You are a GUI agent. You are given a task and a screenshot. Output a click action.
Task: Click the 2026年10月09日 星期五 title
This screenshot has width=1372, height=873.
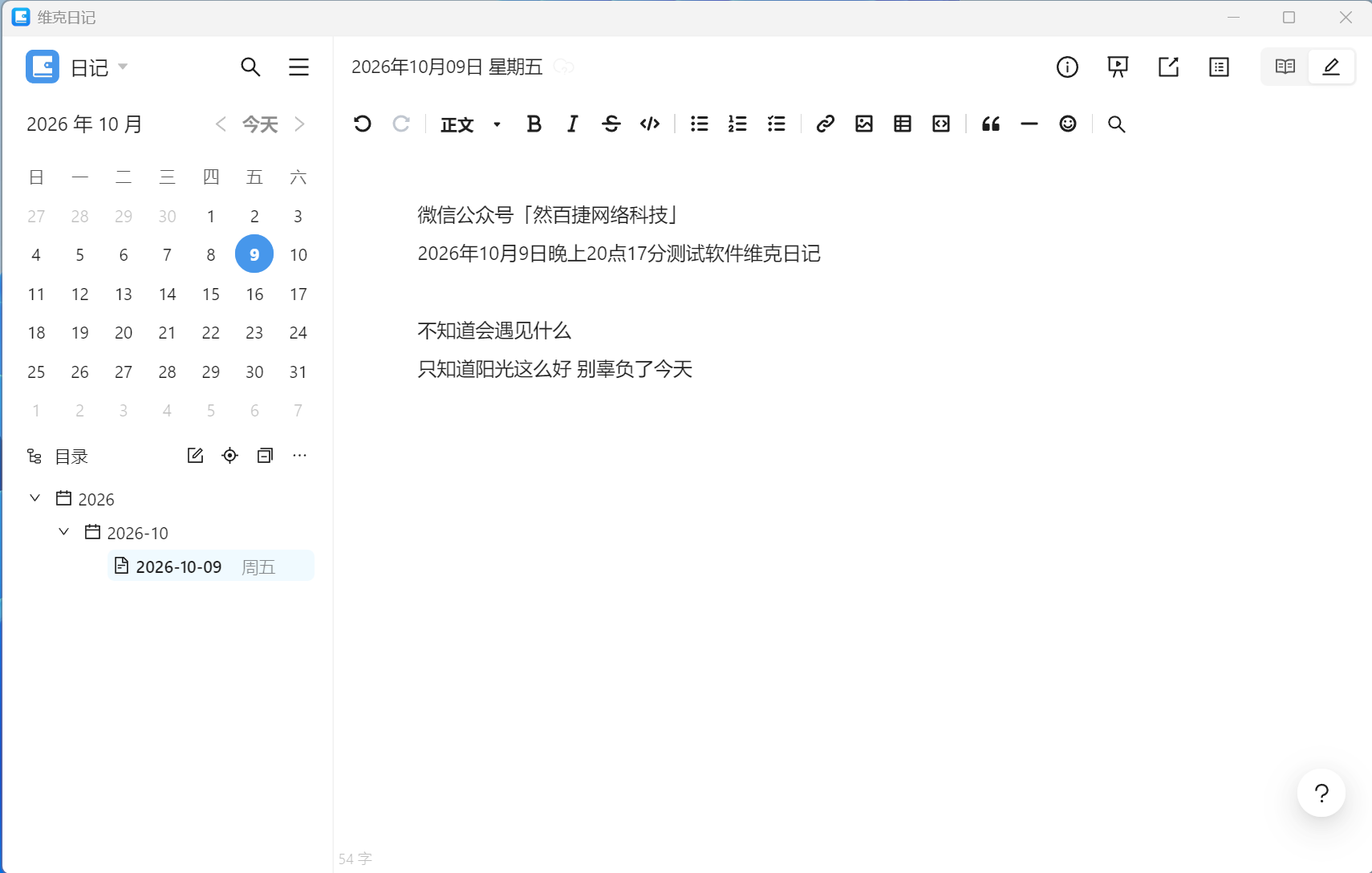pyautogui.click(x=448, y=67)
